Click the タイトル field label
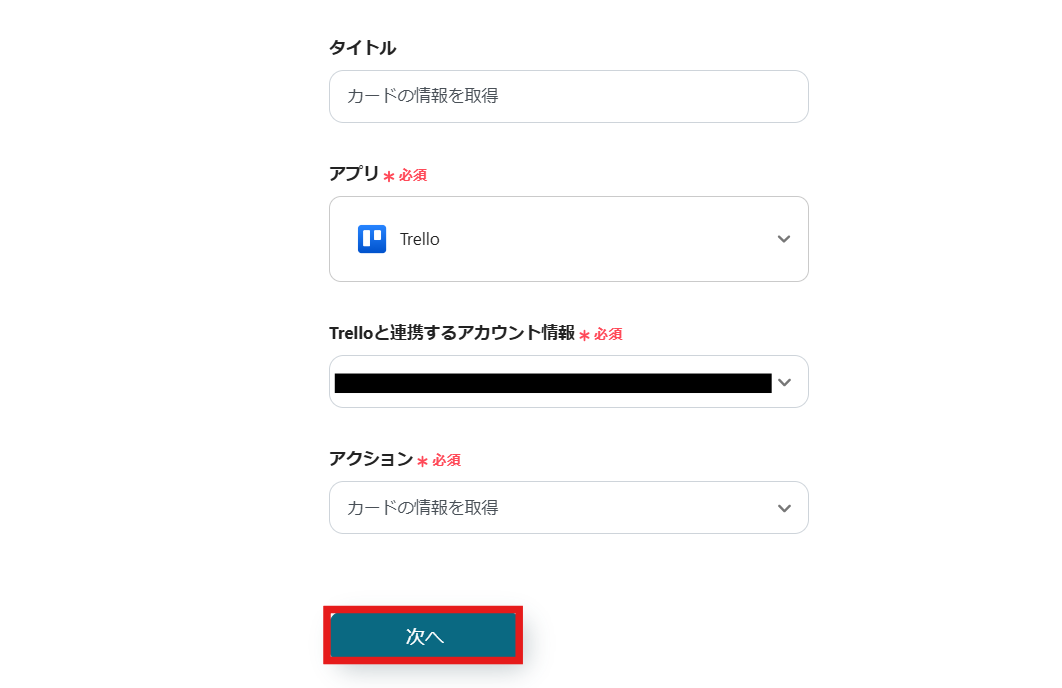The width and height of the screenshot is (1062, 688). [x=362, y=48]
